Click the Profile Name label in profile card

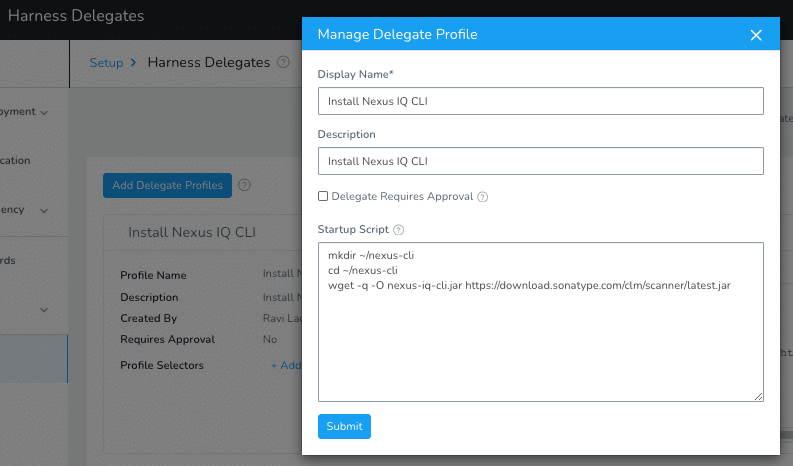point(153,275)
